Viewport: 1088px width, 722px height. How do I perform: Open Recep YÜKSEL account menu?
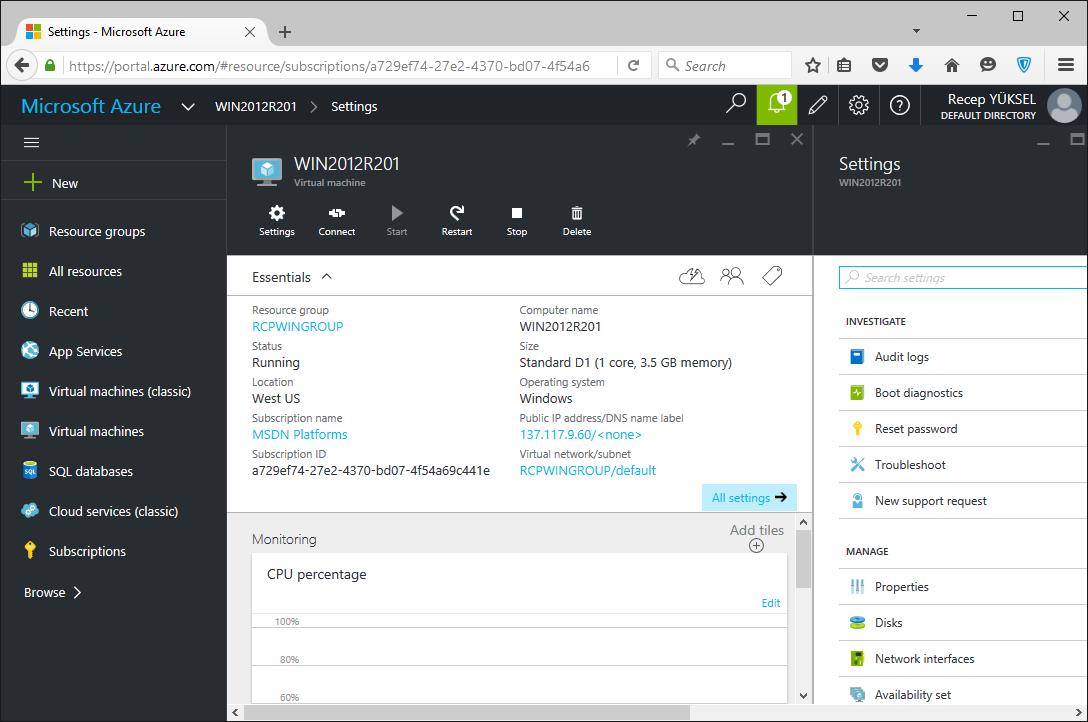[1010, 105]
